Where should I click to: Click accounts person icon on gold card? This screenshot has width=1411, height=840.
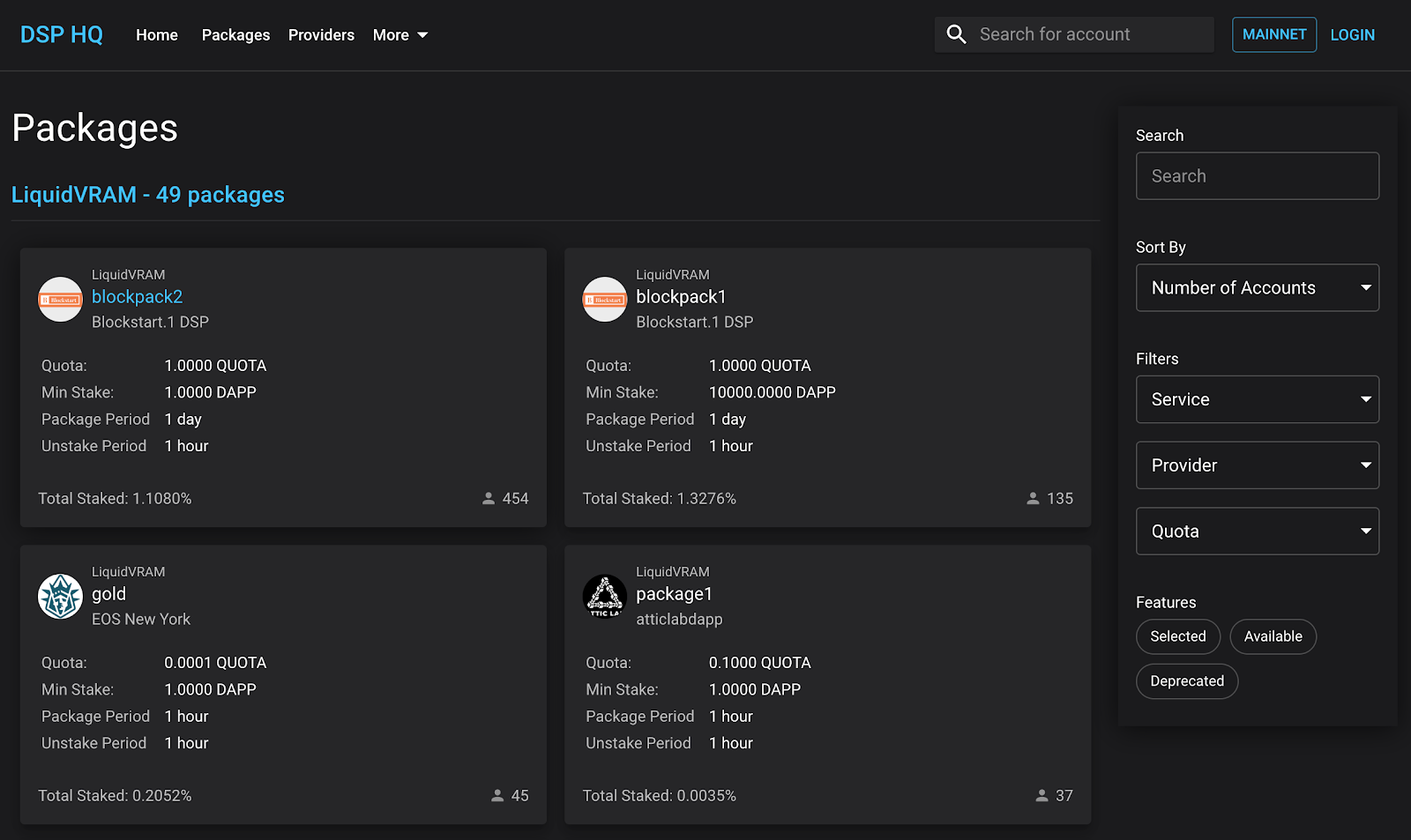click(497, 796)
